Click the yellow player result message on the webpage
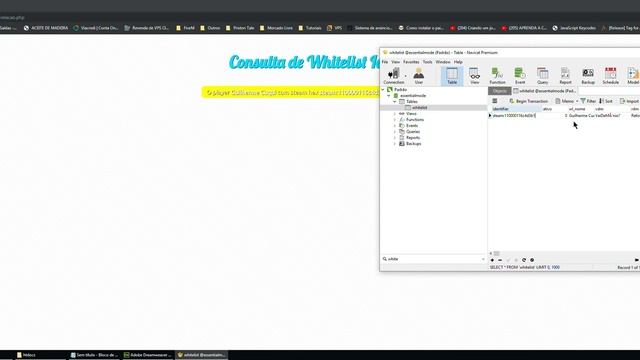Image resolution: width=640 pixels, height=360 pixels. coord(291,93)
